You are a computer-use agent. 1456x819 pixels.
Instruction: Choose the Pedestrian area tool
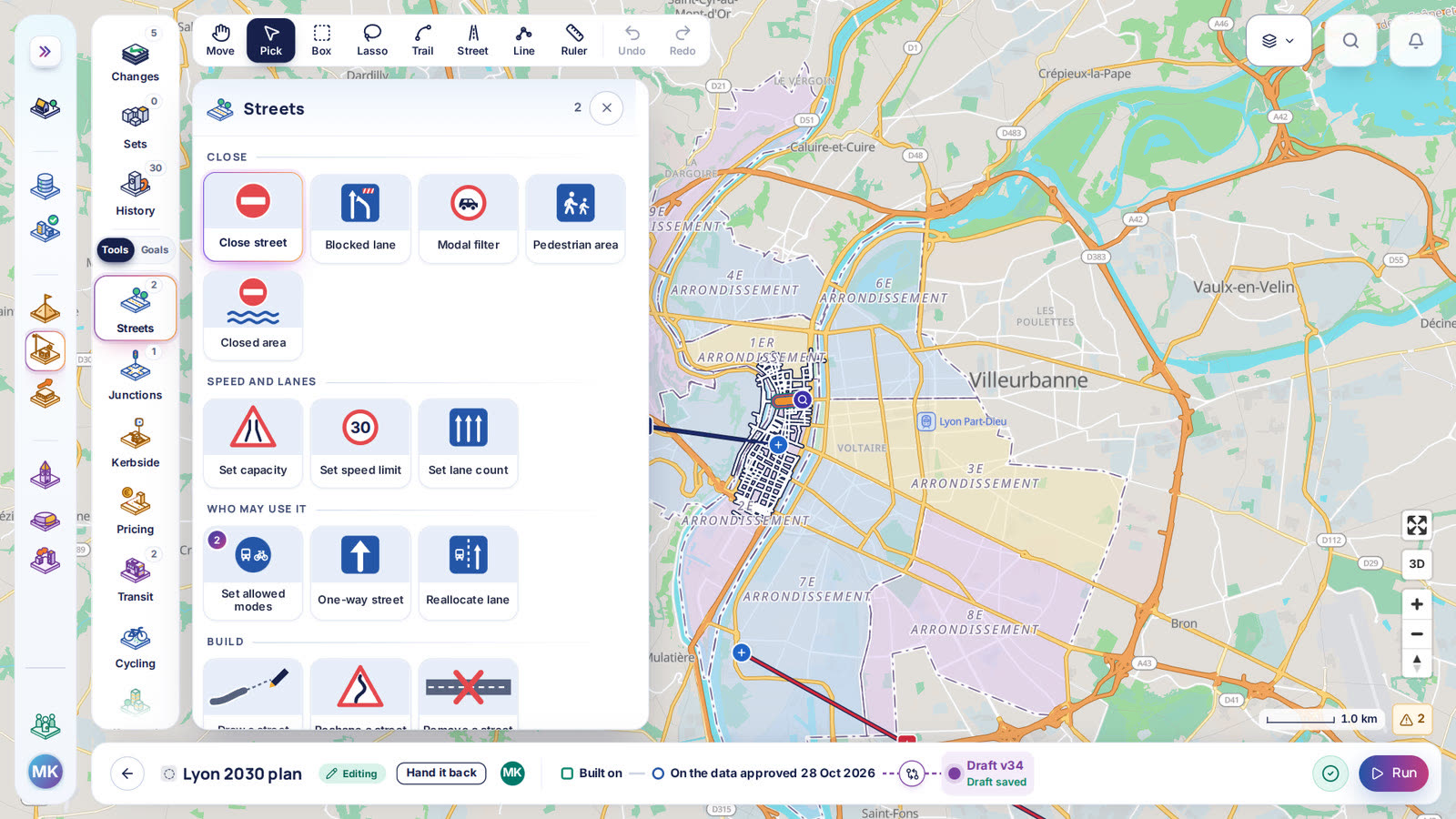coord(575,218)
